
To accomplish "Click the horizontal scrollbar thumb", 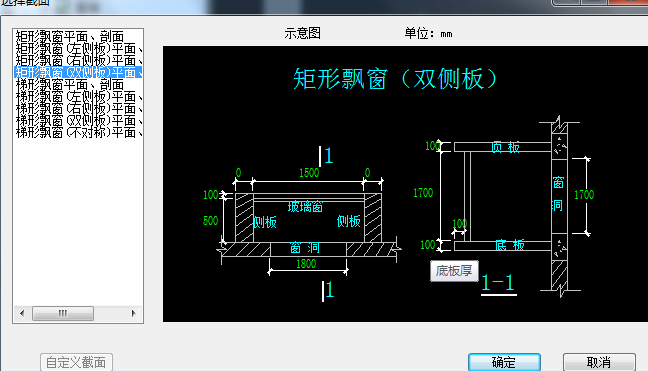I will point(63,313).
